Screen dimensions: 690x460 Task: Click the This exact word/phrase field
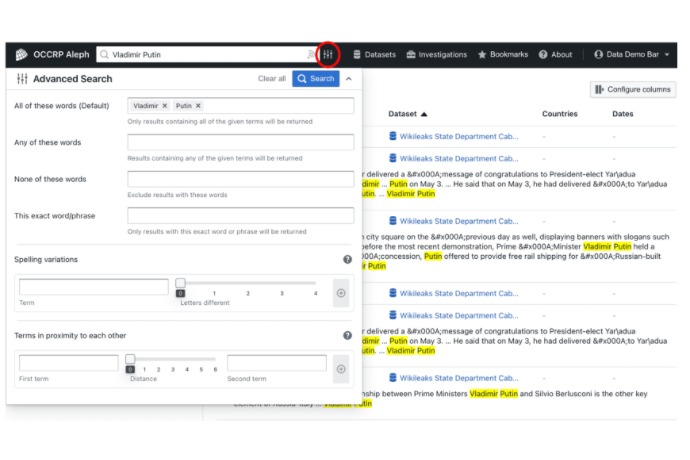tap(241, 215)
